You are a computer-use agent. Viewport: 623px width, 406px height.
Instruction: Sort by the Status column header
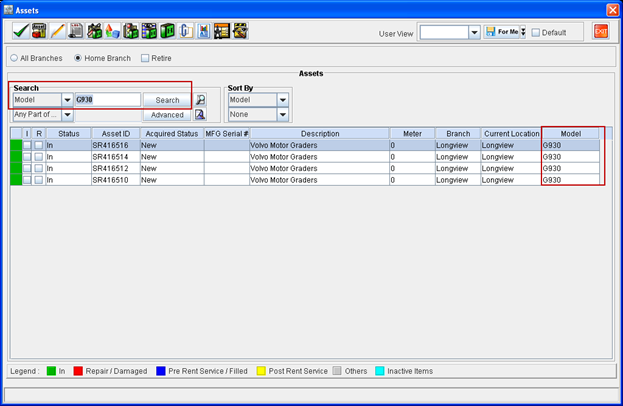(x=68, y=134)
